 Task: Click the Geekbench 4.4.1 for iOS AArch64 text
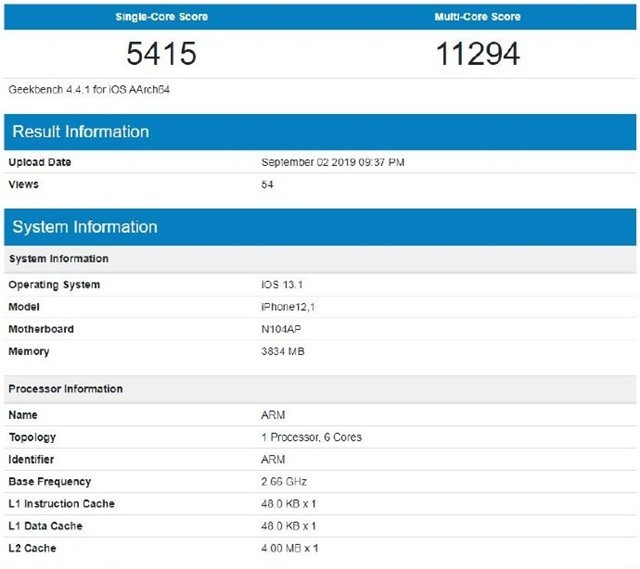pyautogui.click(x=89, y=89)
